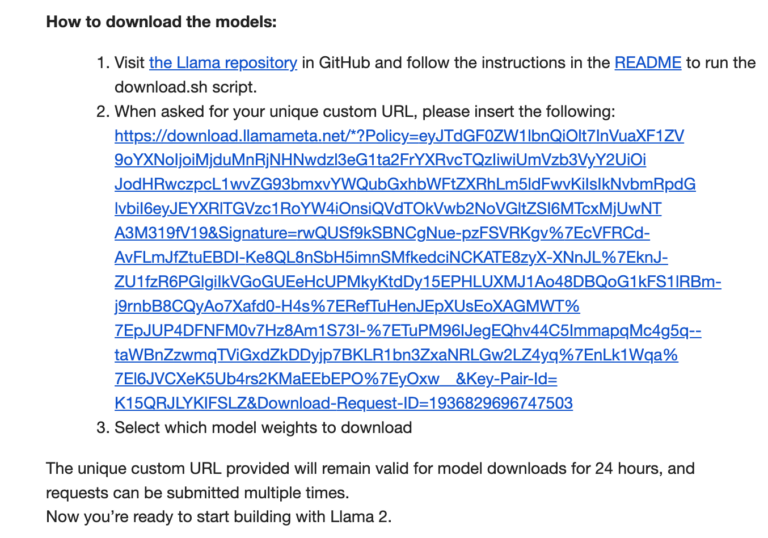Screen dimensions: 768x538
Task: Click the "How to download the models:" heading
Action: [x=161, y=21]
